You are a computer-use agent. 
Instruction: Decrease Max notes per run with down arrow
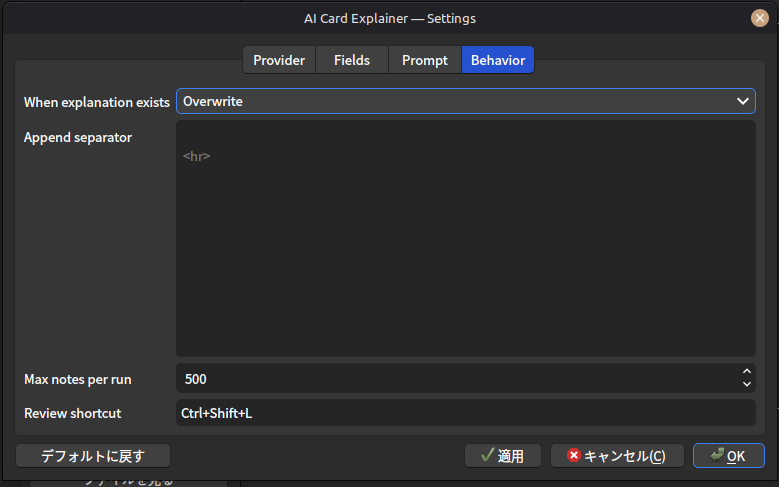(746, 385)
